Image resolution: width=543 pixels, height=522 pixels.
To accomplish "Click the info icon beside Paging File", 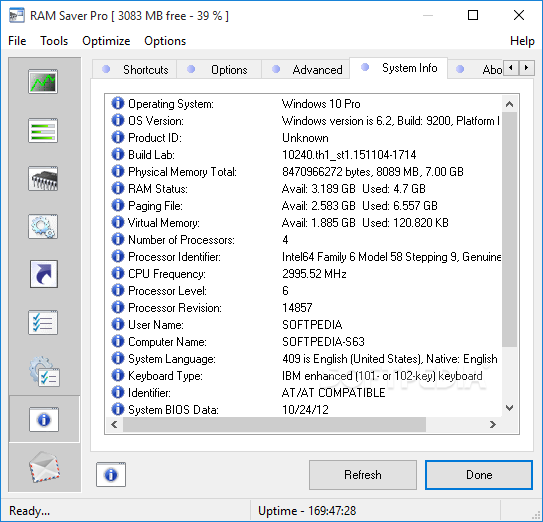I will tap(118, 205).
